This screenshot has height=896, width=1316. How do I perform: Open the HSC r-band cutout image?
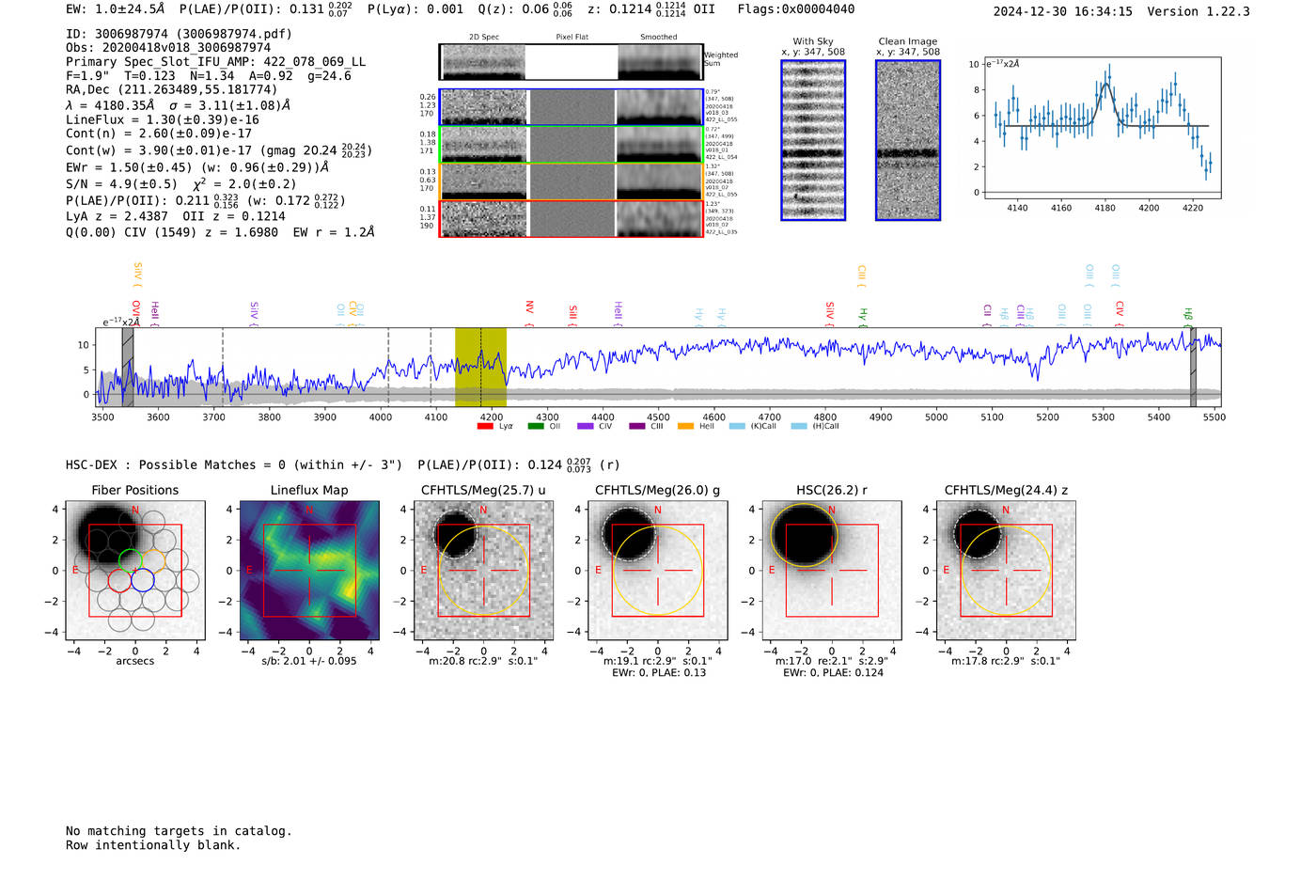pos(831,571)
